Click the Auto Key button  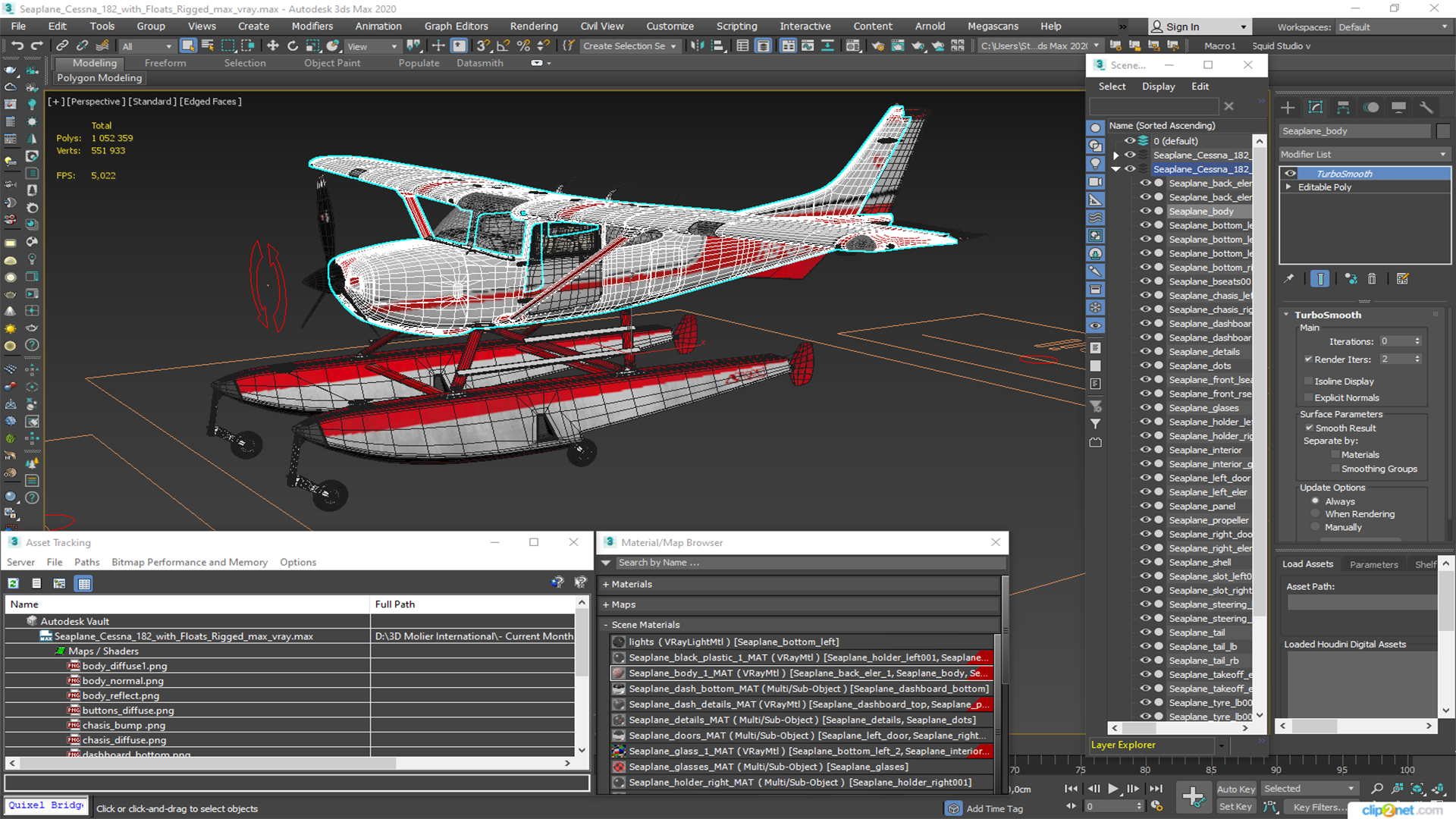(1236, 789)
